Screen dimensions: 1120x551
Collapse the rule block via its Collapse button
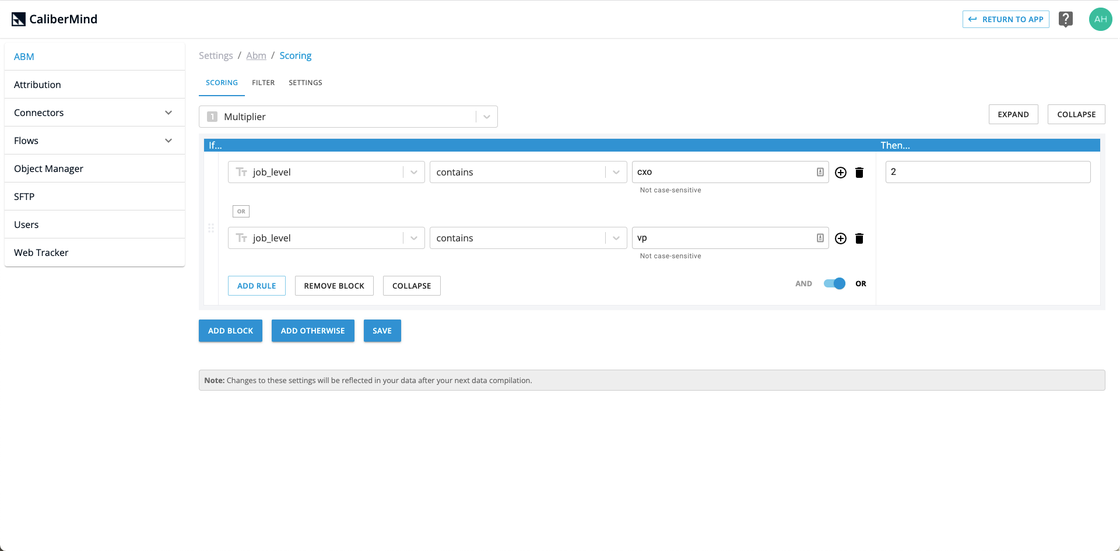point(411,286)
